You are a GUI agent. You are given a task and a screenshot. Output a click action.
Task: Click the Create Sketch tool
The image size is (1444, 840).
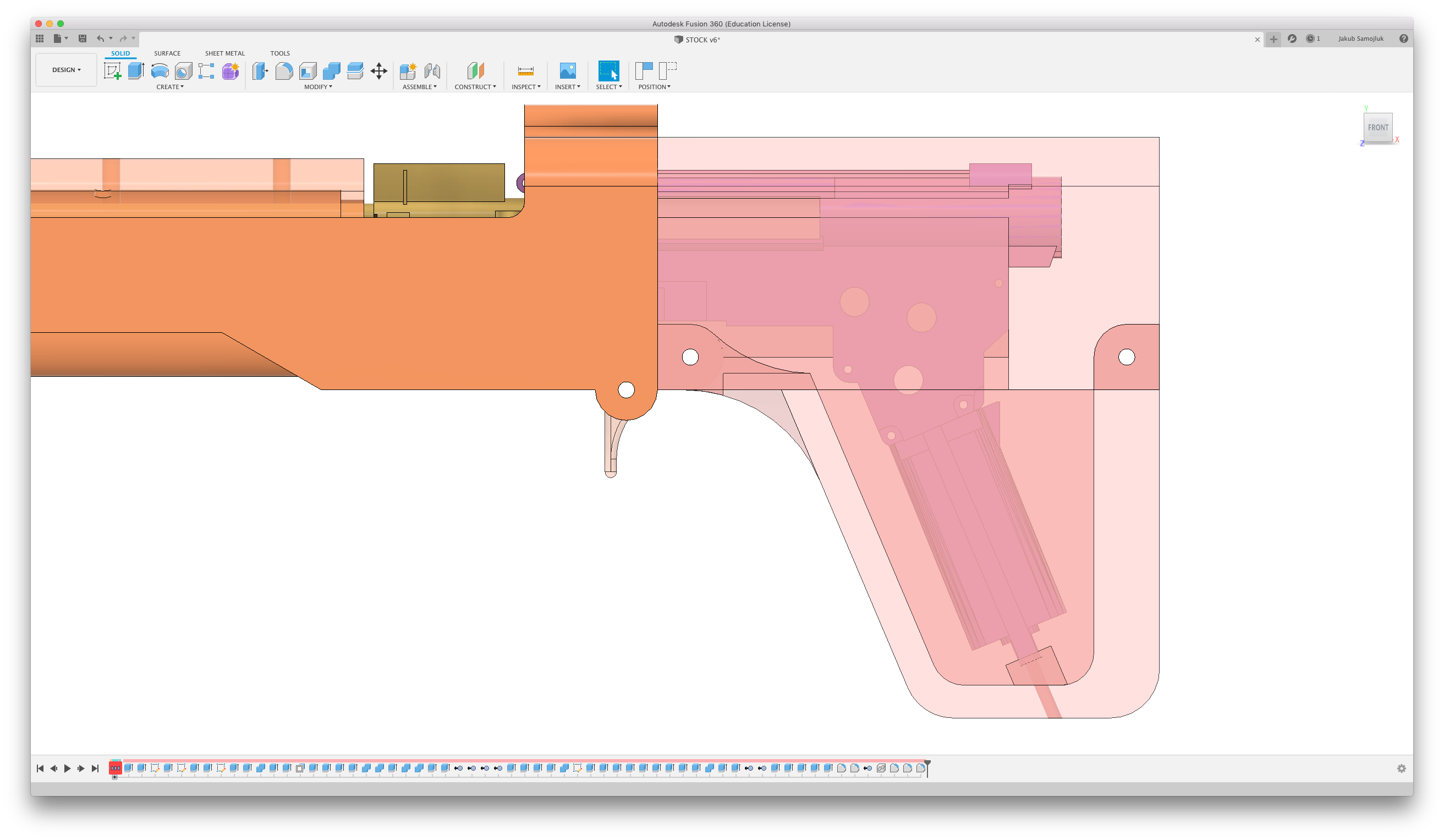click(x=112, y=71)
